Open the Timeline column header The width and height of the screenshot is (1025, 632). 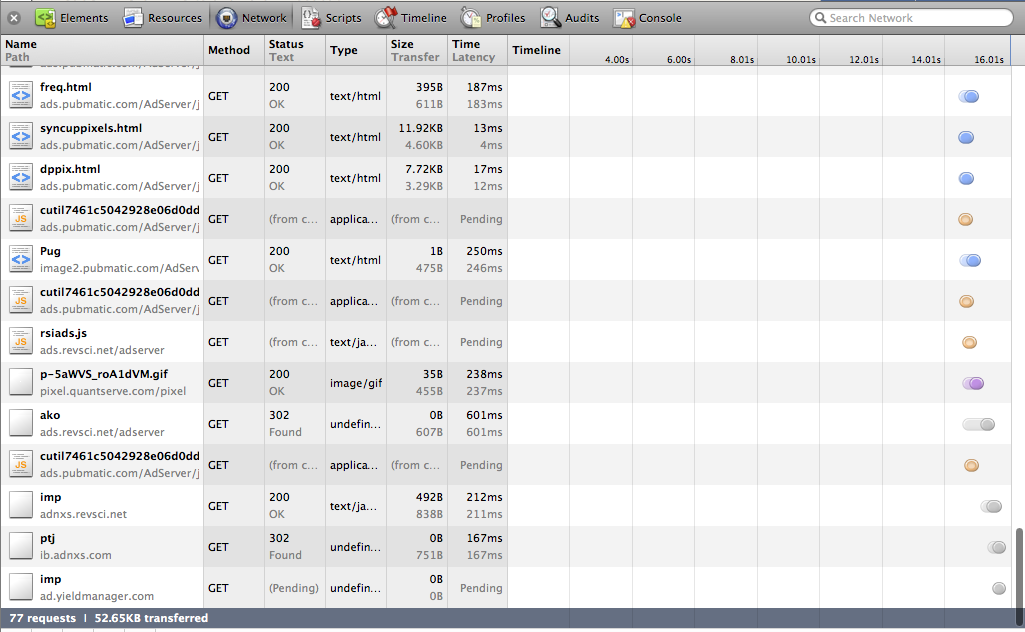coord(539,50)
